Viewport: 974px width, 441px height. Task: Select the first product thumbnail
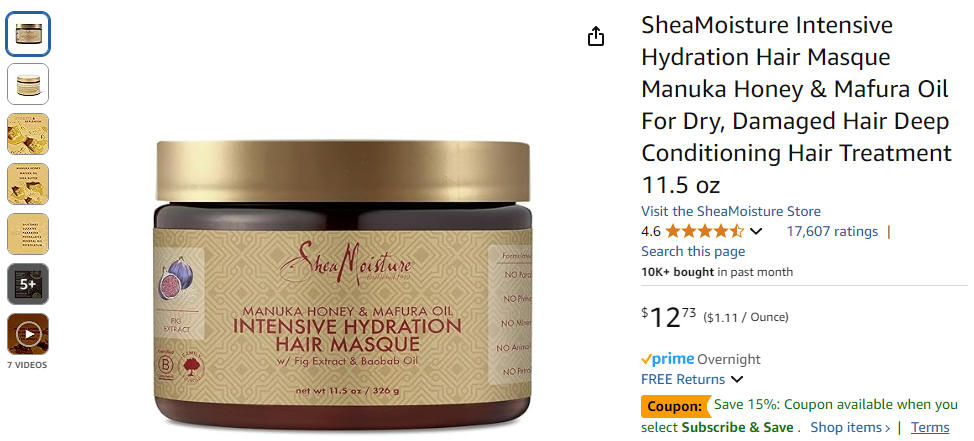pos(28,34)
